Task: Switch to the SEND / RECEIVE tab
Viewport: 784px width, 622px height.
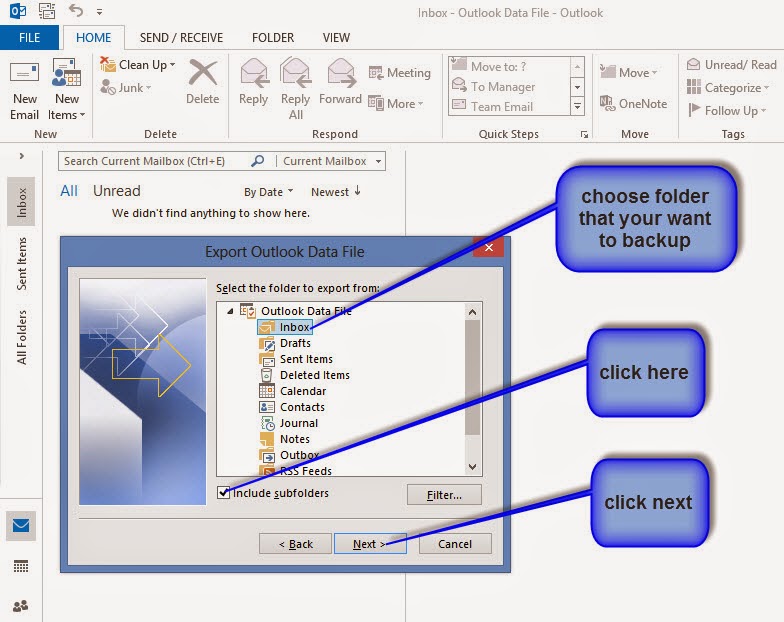Action: (182, 38)
